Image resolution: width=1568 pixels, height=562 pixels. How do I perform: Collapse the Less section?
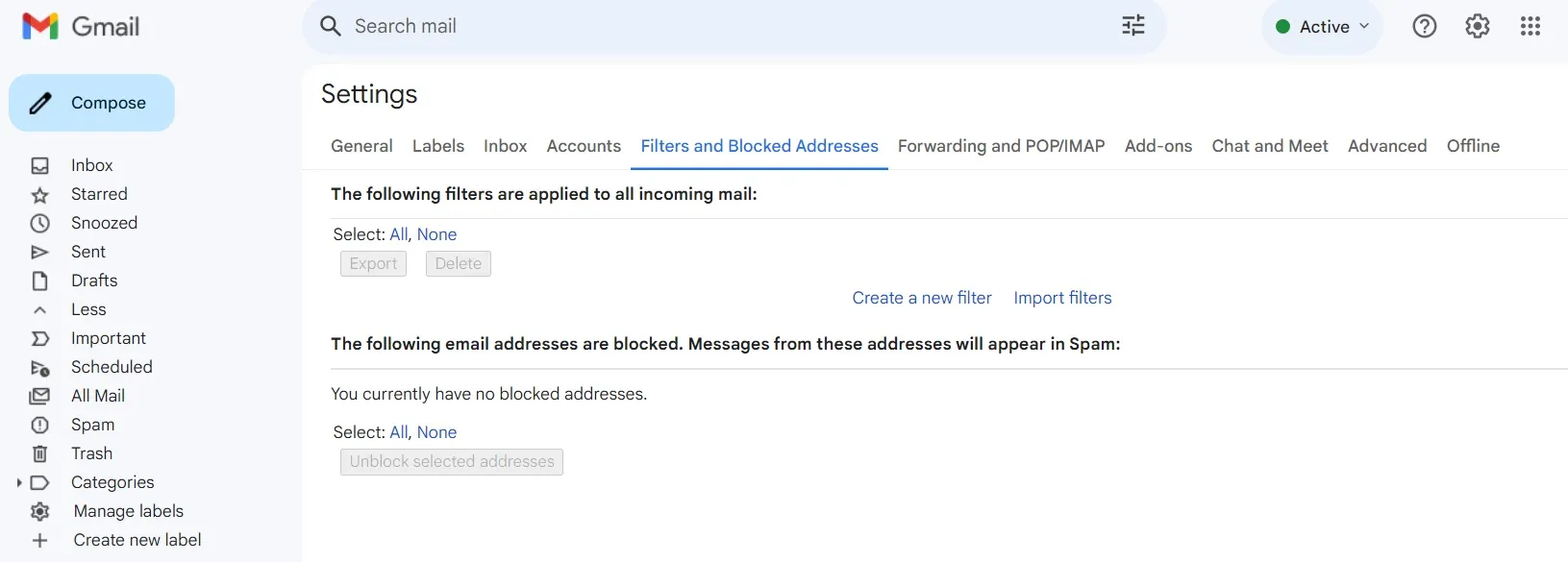88,309
